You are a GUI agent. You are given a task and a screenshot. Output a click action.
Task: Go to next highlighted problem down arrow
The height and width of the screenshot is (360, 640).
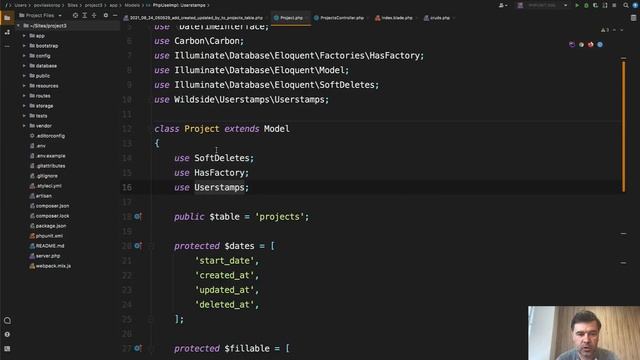622,30
